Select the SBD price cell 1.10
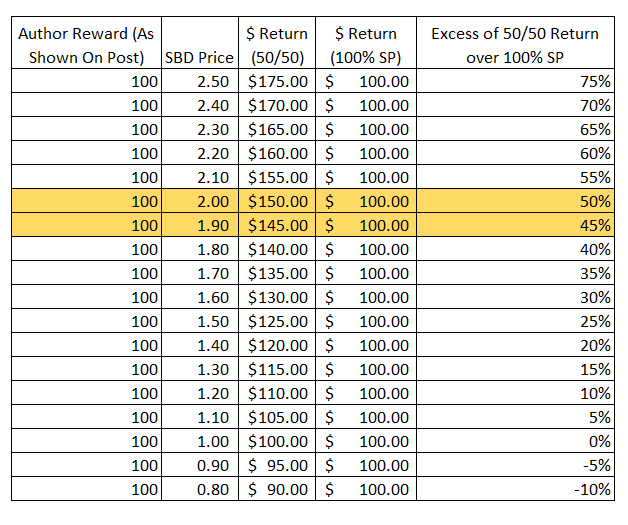 point(200,418)
